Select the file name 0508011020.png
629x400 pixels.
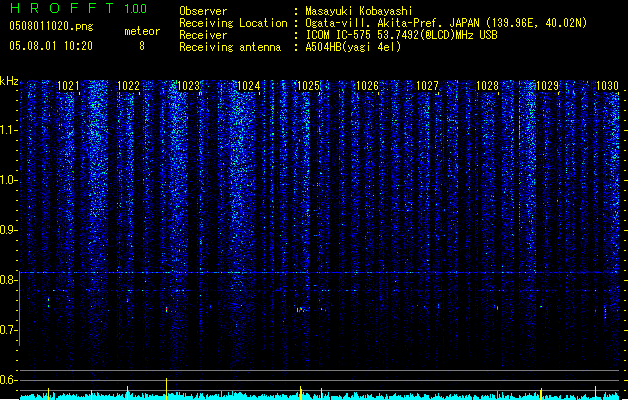coord(51,26)
